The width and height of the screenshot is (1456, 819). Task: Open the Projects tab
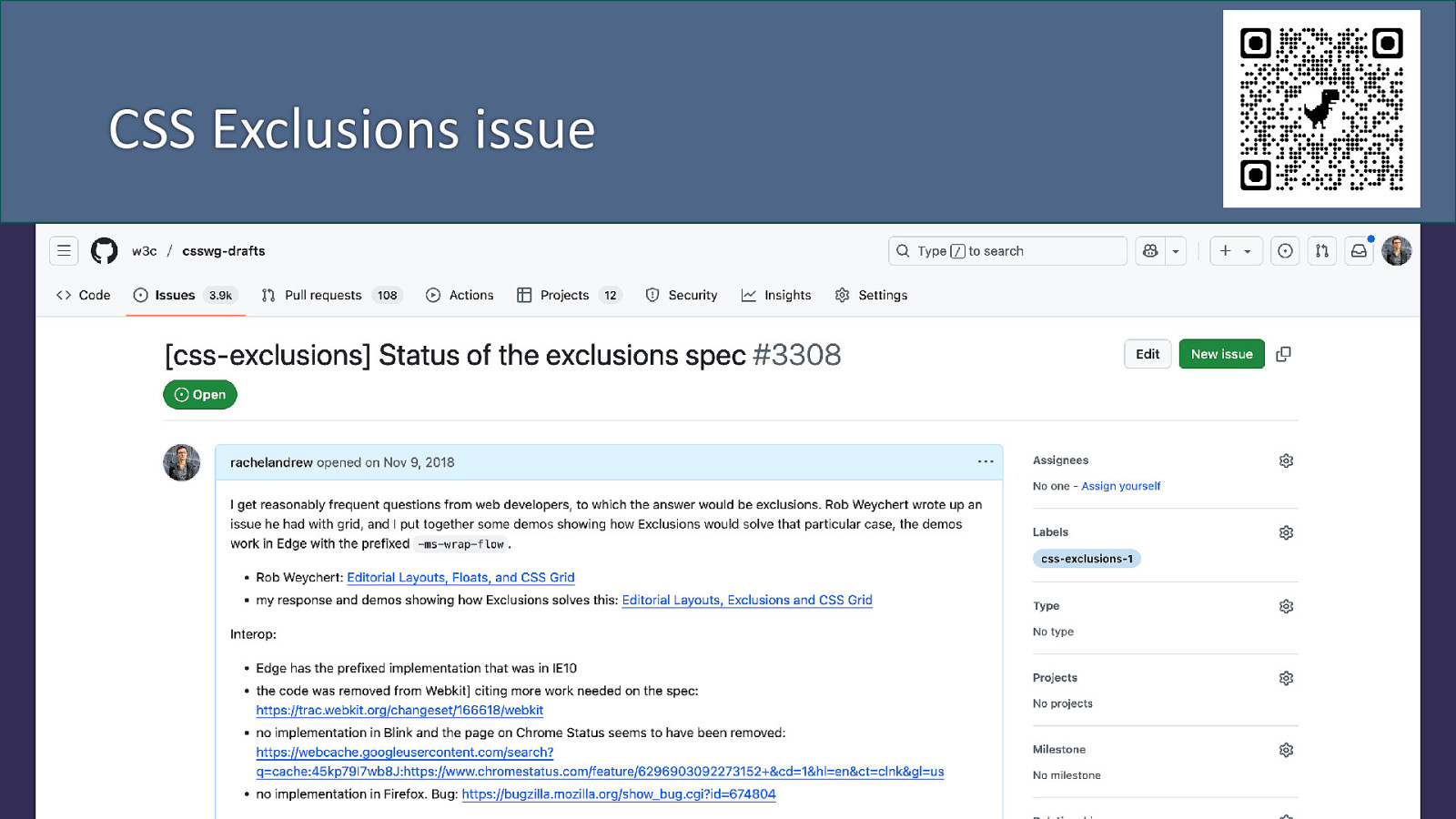point(569,295)
